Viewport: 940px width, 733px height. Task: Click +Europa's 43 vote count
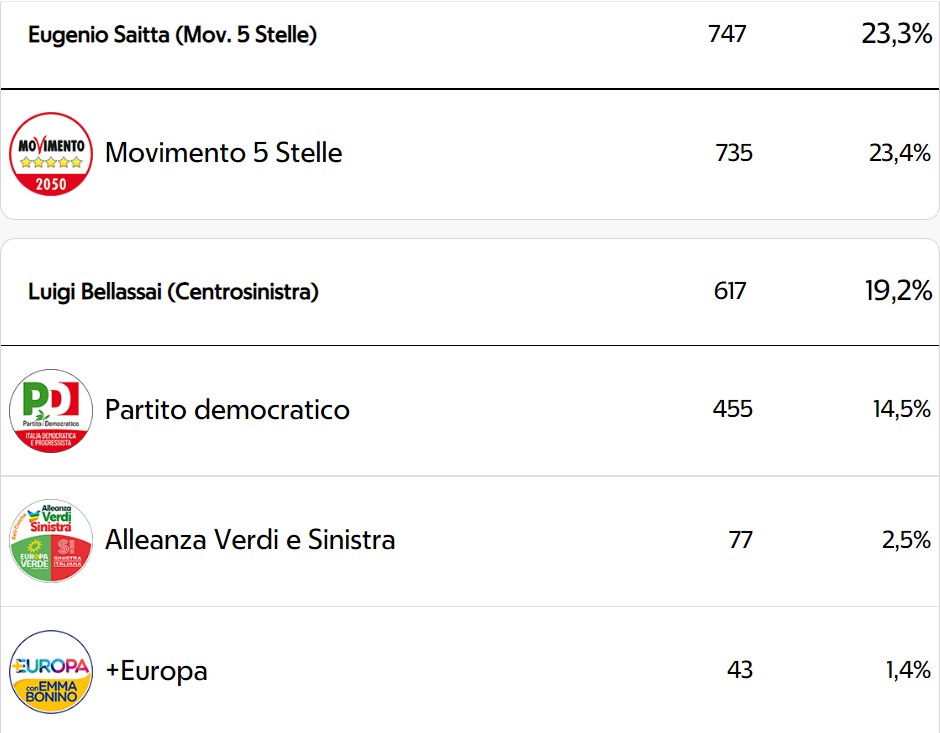[740, 670]
